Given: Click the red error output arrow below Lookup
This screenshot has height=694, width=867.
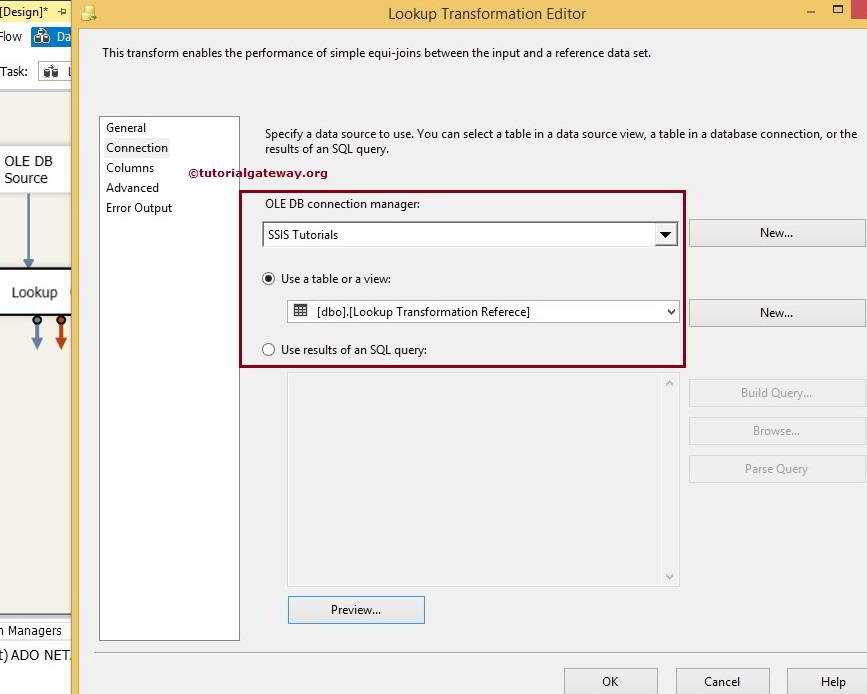Looking at the screenshot, I should pyautogui.click(x=60, y=335).
